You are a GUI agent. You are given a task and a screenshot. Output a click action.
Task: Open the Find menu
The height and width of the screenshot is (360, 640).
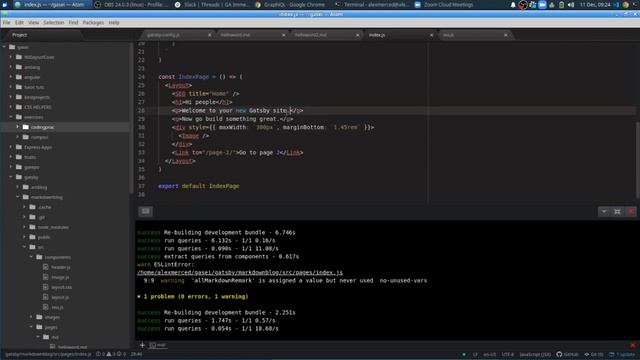coord(73,22)
